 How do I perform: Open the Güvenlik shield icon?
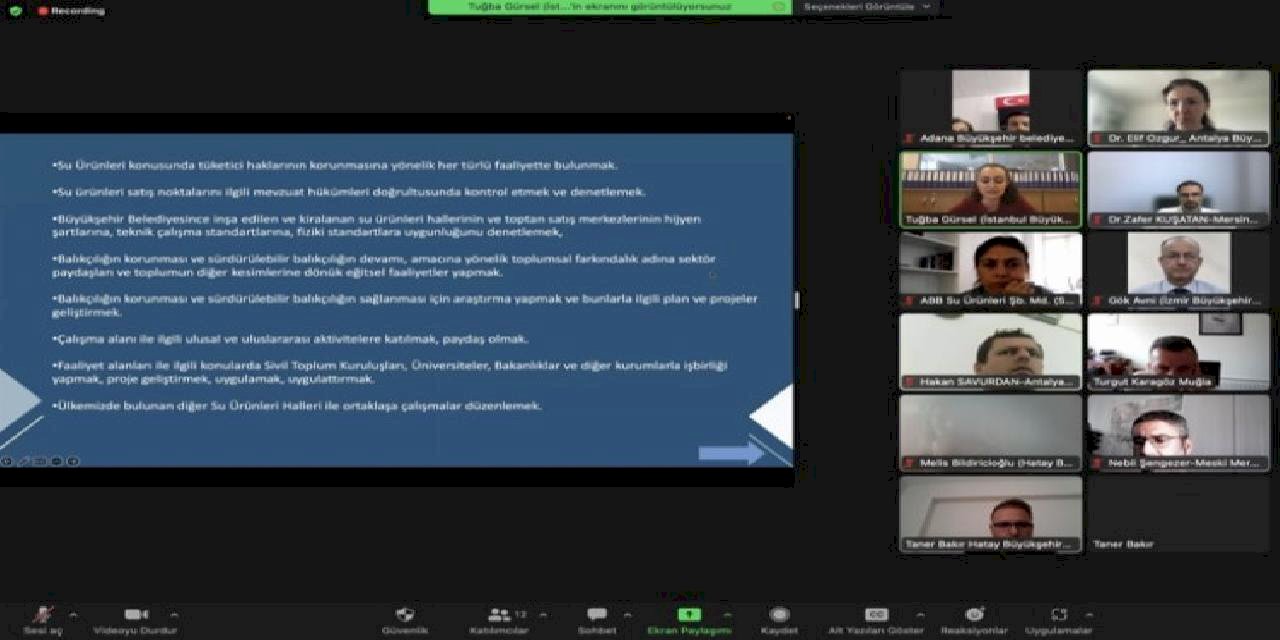coord(405,615)
